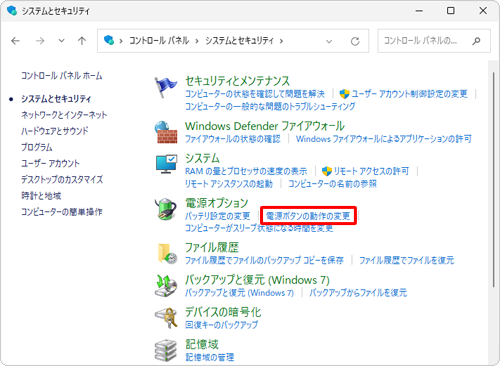This screenshot has width=500, height=366.
Task: Open the ファイル履歴 heading
Action: 212,247
